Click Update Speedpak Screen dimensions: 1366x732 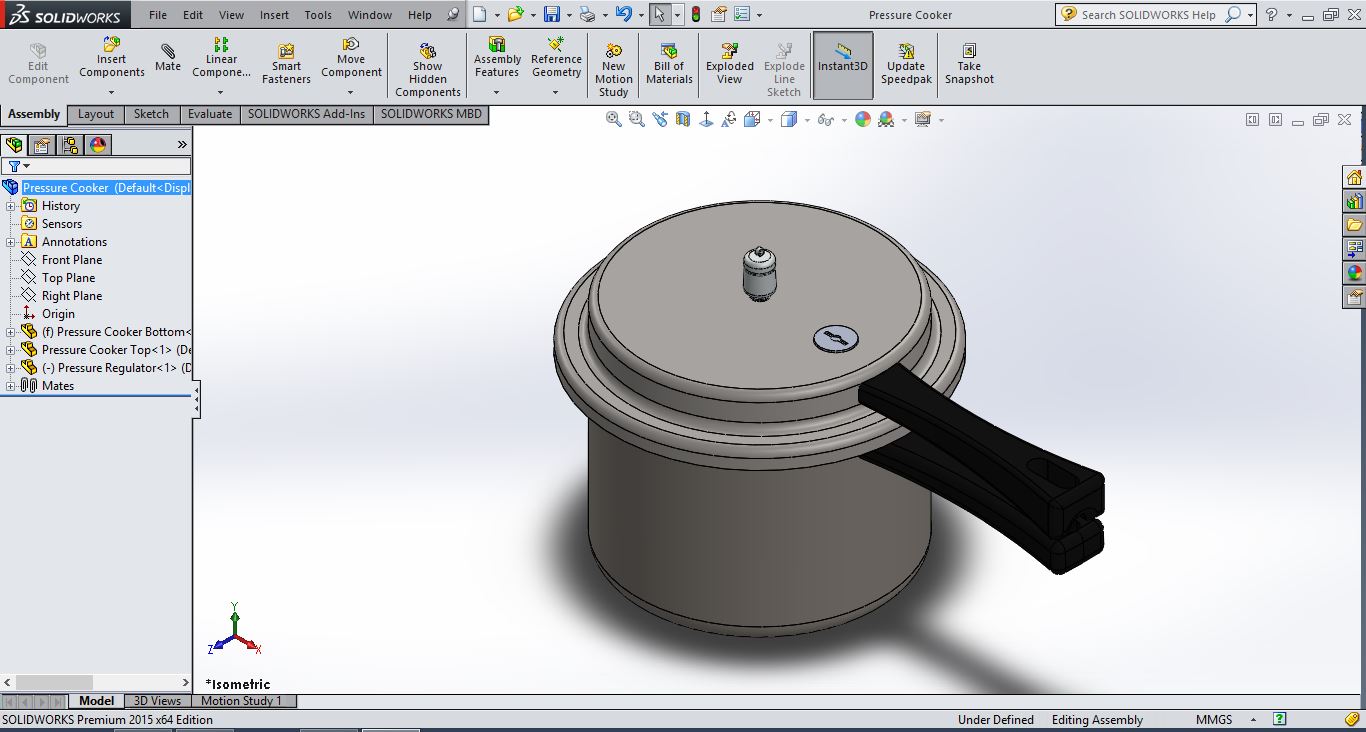(906, 64)
